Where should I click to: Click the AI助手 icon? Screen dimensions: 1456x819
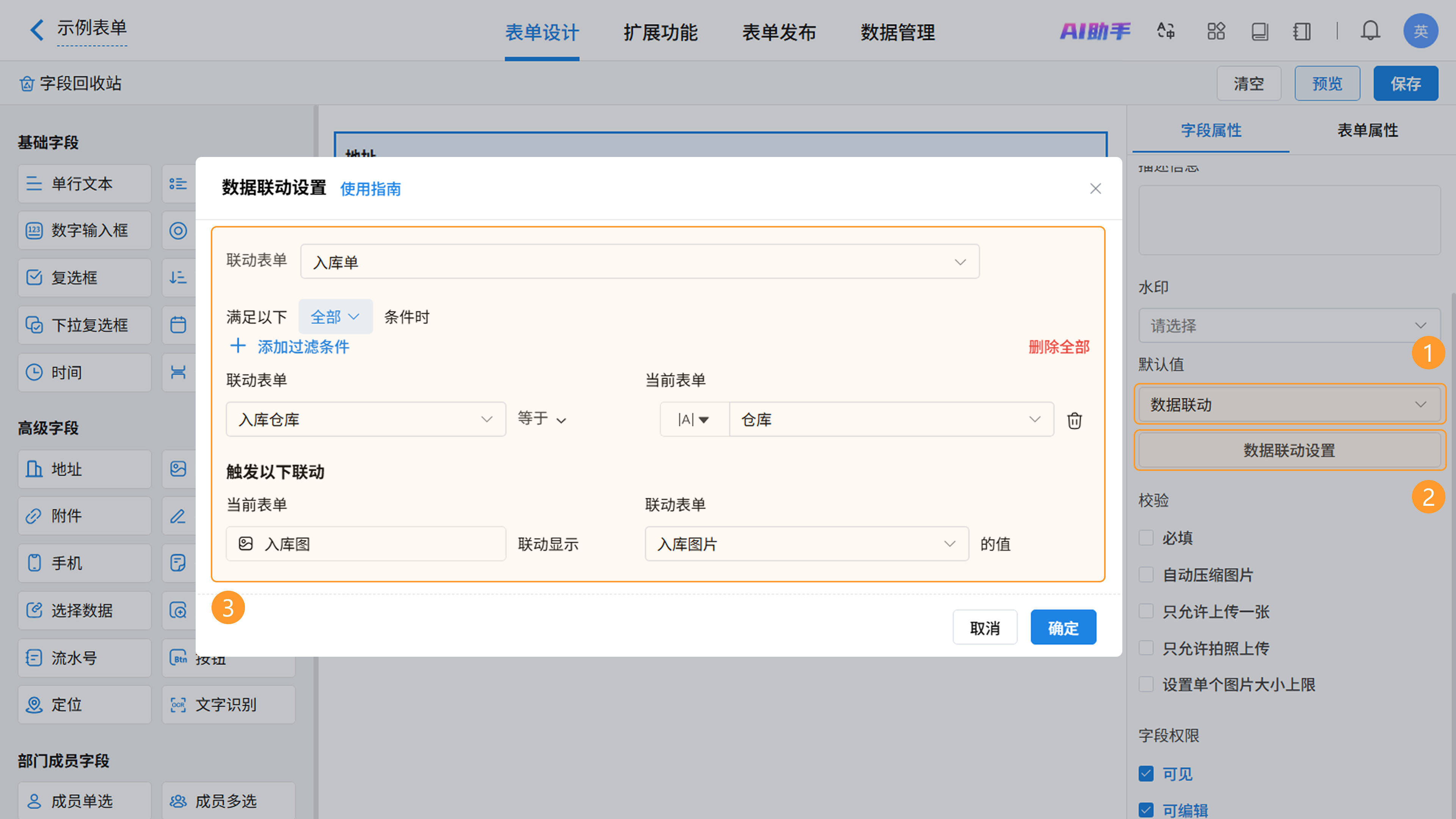[x=1095, y=30]
